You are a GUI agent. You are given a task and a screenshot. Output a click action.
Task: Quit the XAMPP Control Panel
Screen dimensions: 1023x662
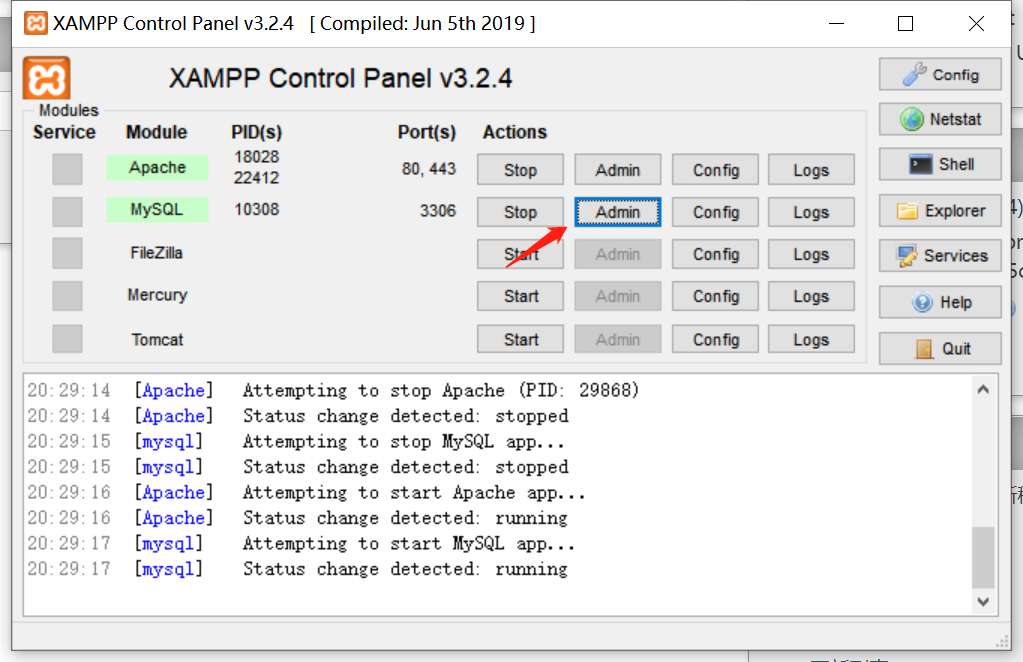[938, 347]
